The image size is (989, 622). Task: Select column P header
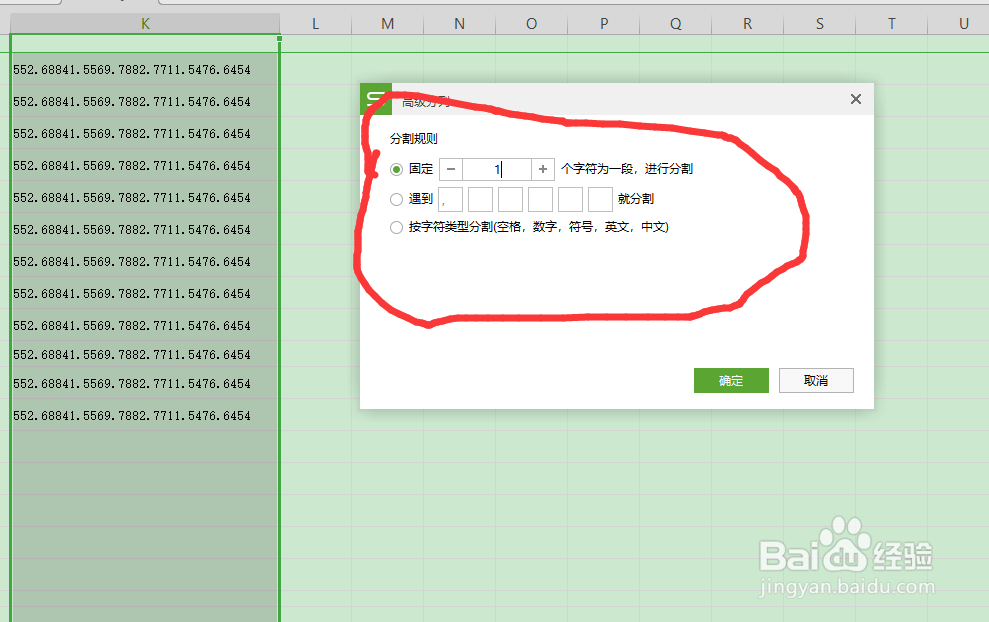604,24
